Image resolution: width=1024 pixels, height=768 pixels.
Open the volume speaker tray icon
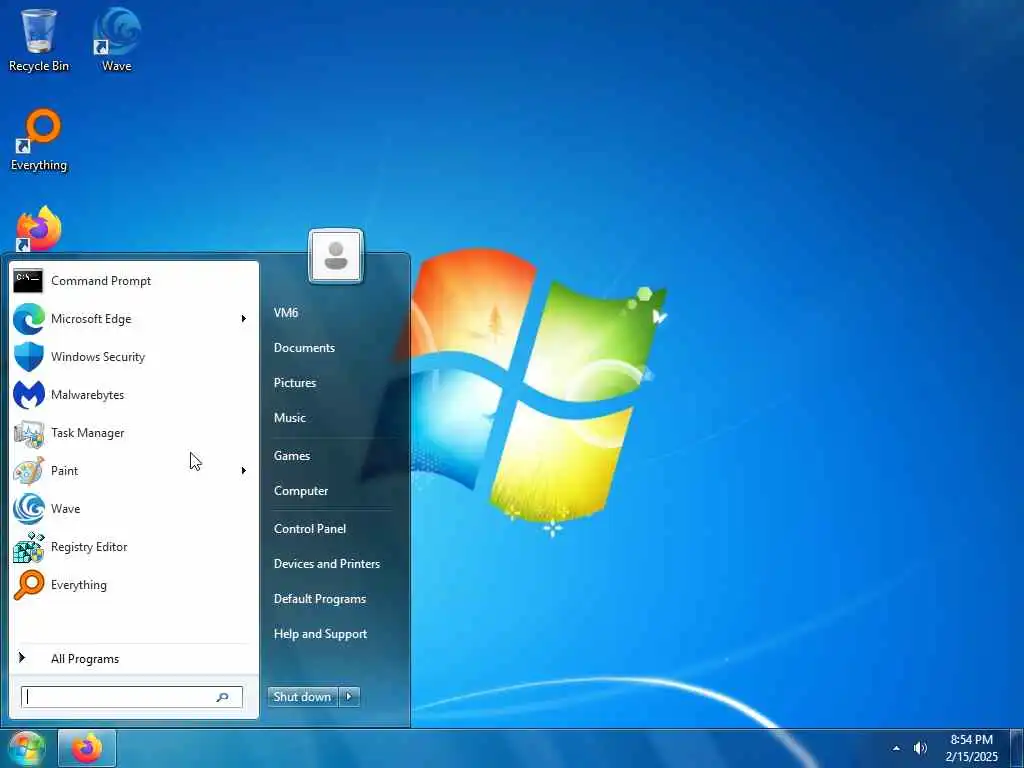921,748
